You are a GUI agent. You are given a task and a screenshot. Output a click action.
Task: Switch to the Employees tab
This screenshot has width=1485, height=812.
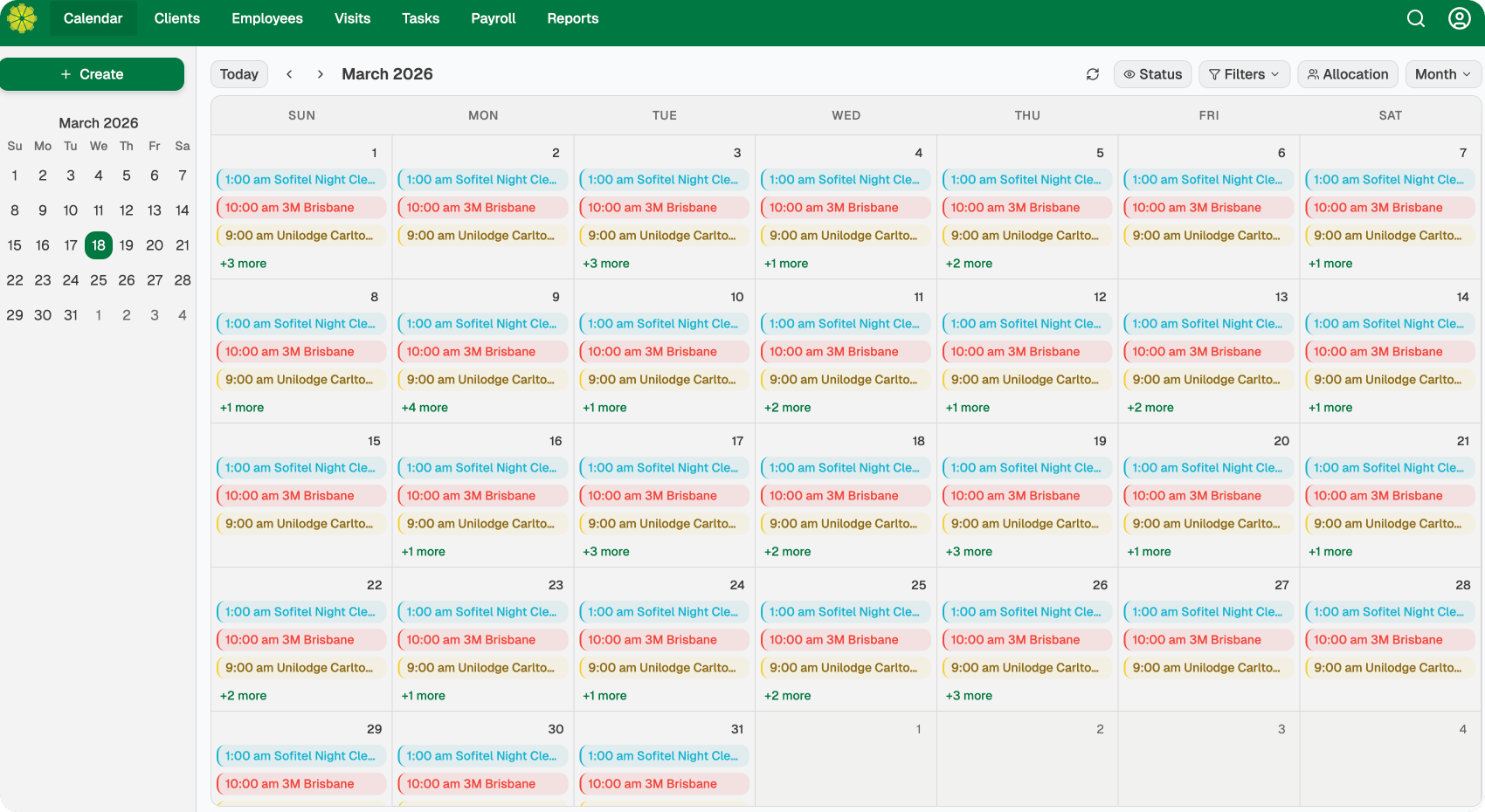266,18
